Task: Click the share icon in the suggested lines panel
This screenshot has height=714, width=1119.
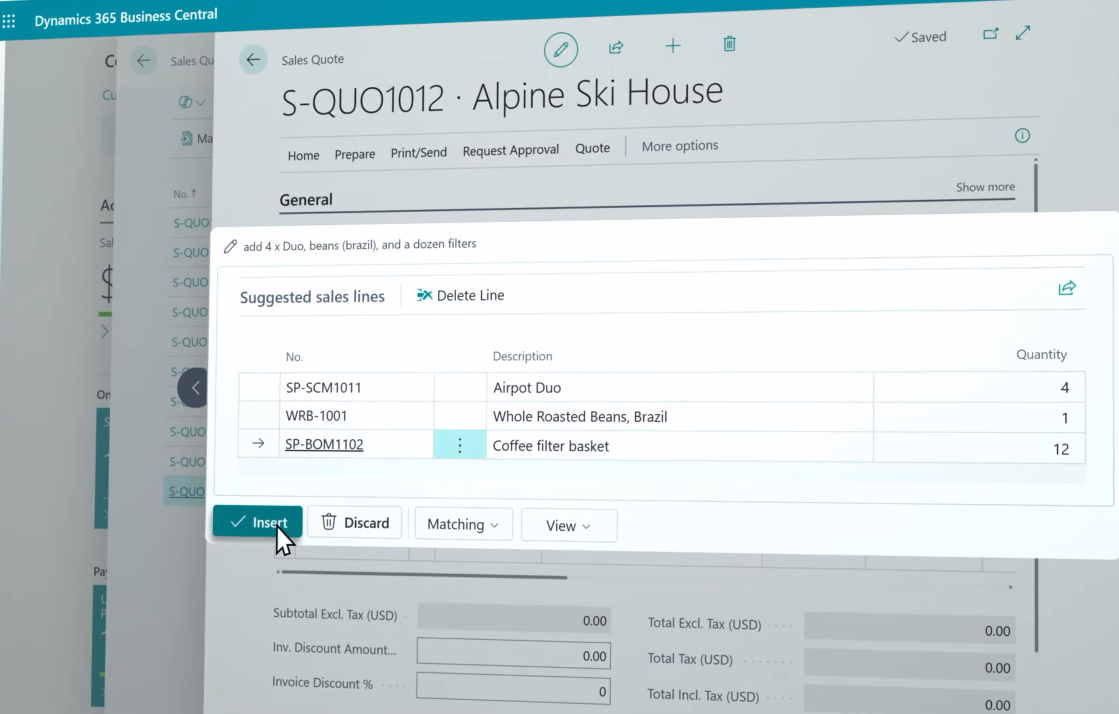Action: tap(1067, 288)
